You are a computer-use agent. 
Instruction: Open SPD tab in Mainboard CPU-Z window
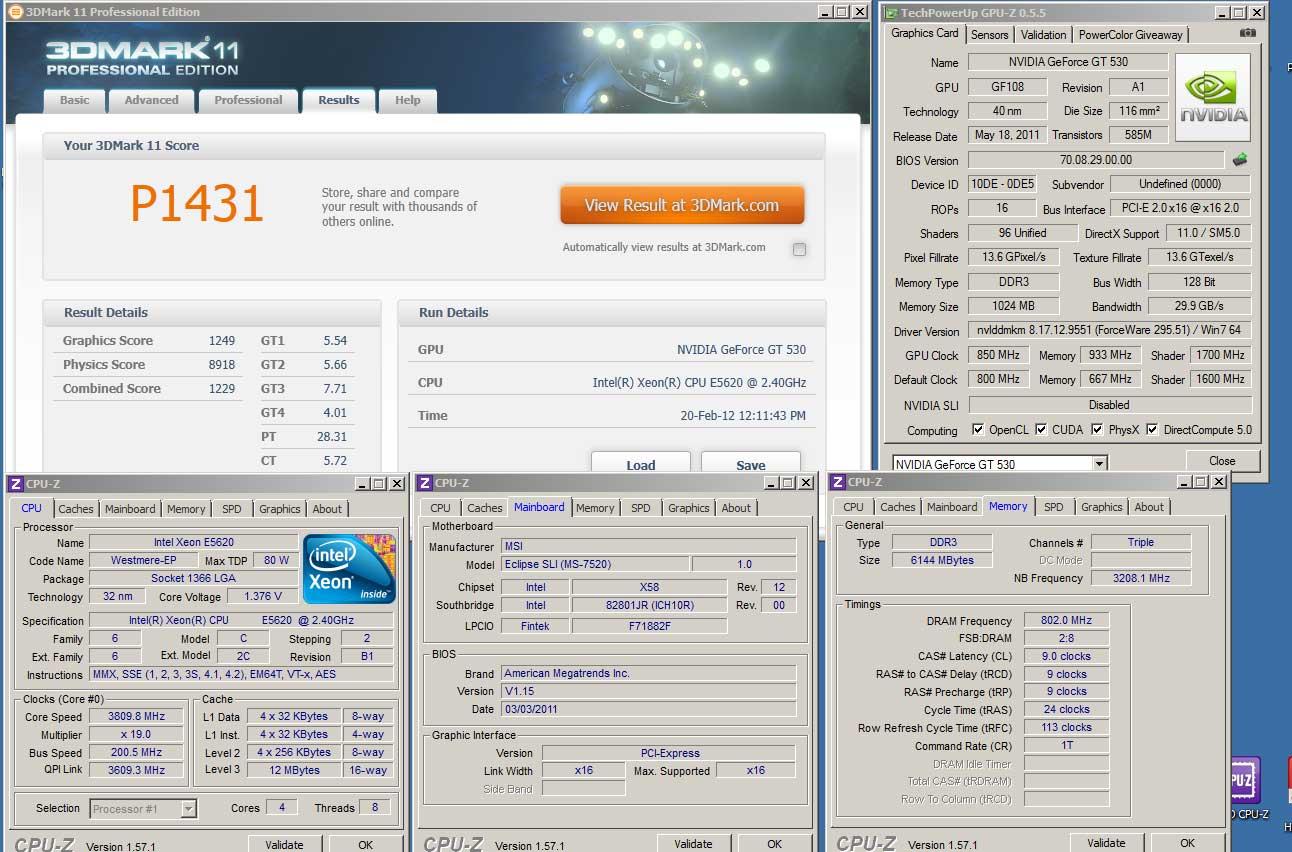(641, 508)
